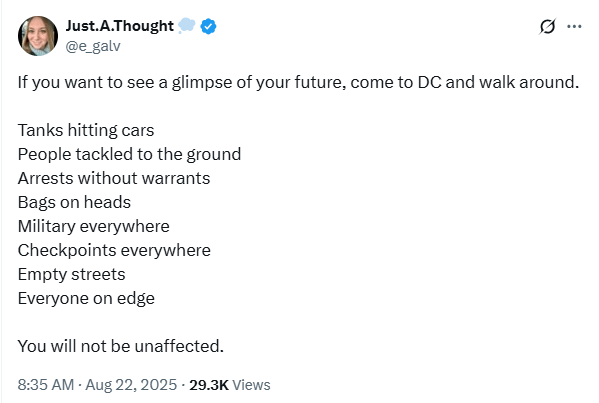Click the 'Empty streets' line
The image size is (599, 403).
pyautogui.click(x=71, y=275)
